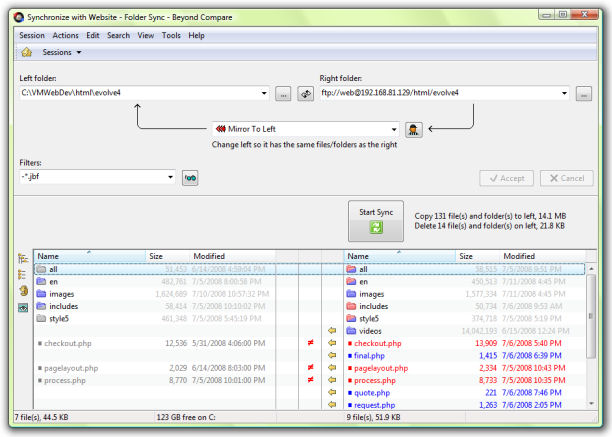Swap left and right folders
This screenshot has width=612, height=437.
[x=306, y=94]
